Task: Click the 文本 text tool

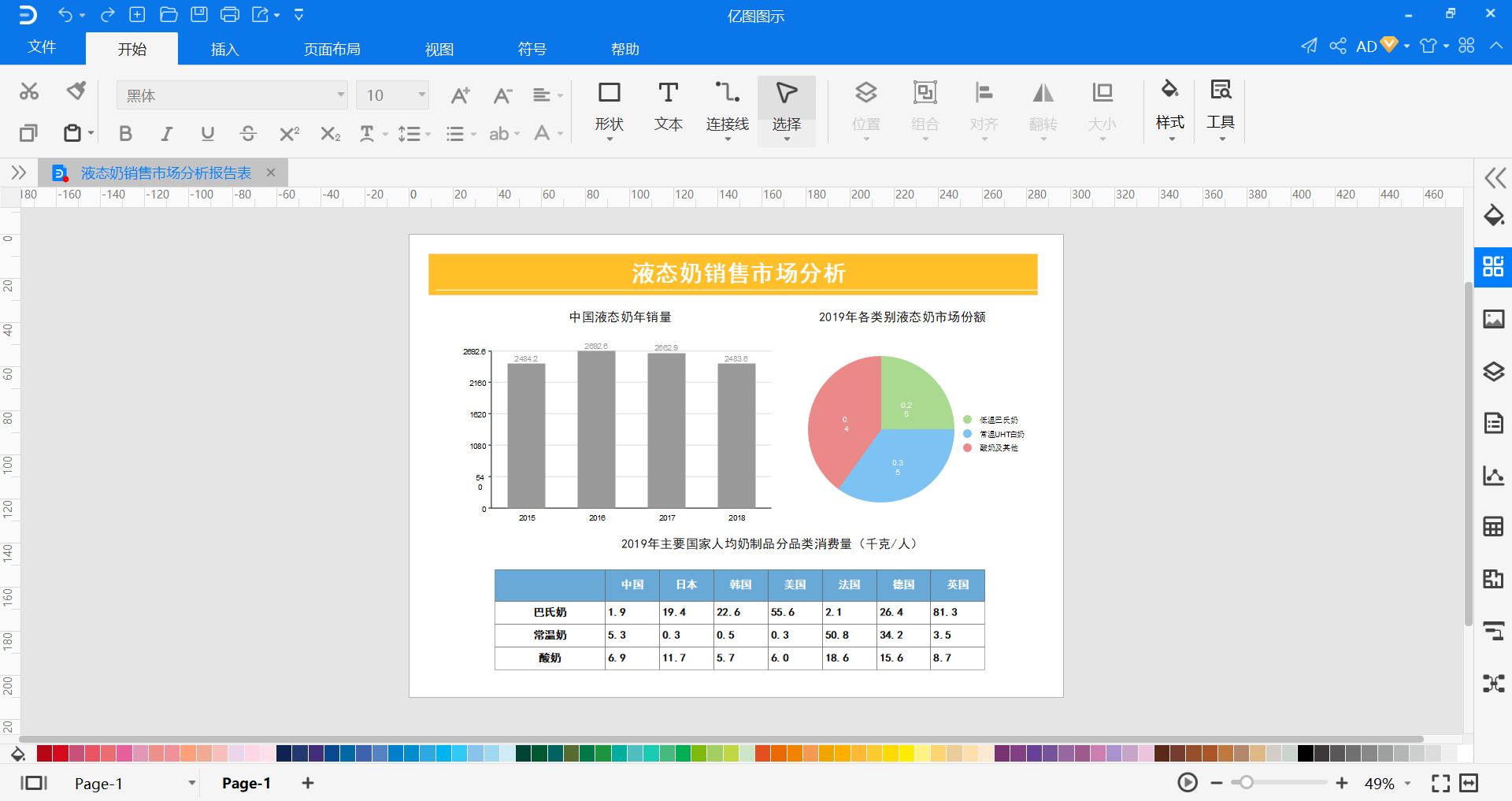Action: point(668,109)
